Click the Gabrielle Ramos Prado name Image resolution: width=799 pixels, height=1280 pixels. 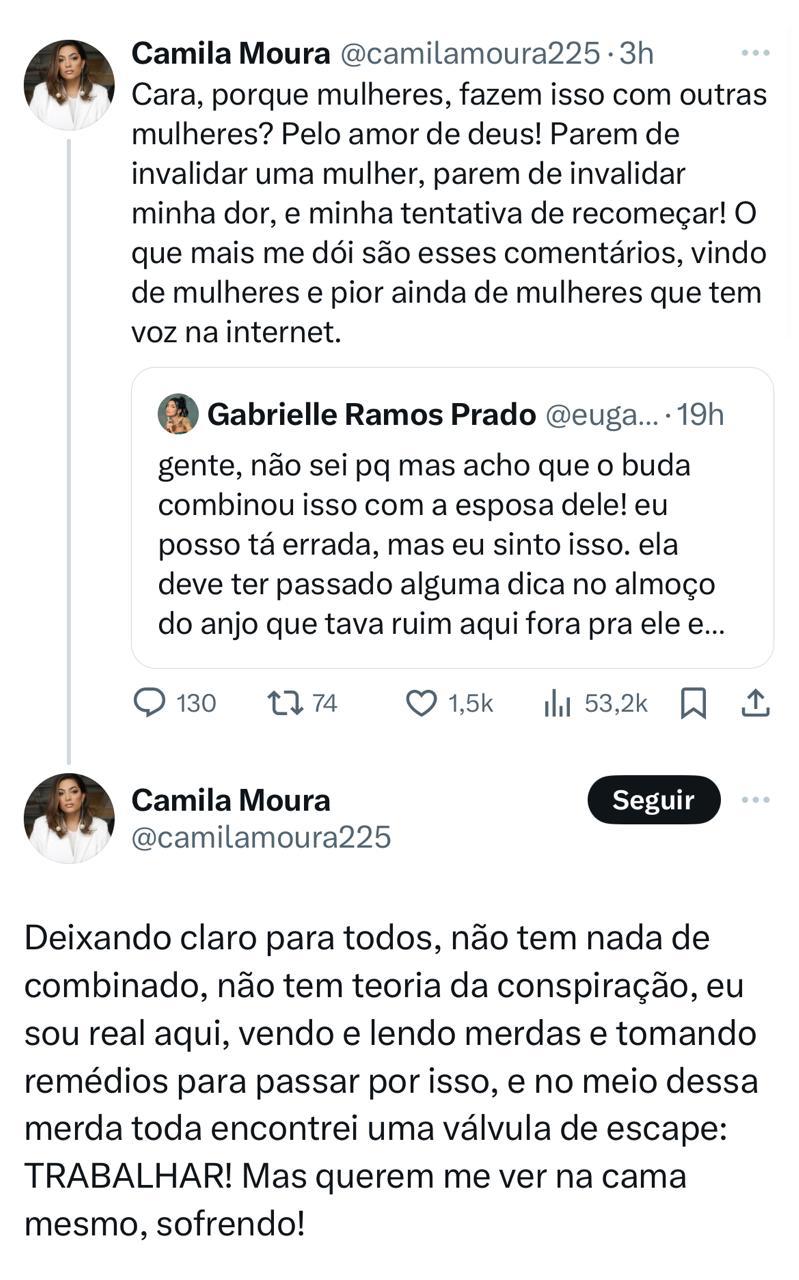click(x=371, y=414)
